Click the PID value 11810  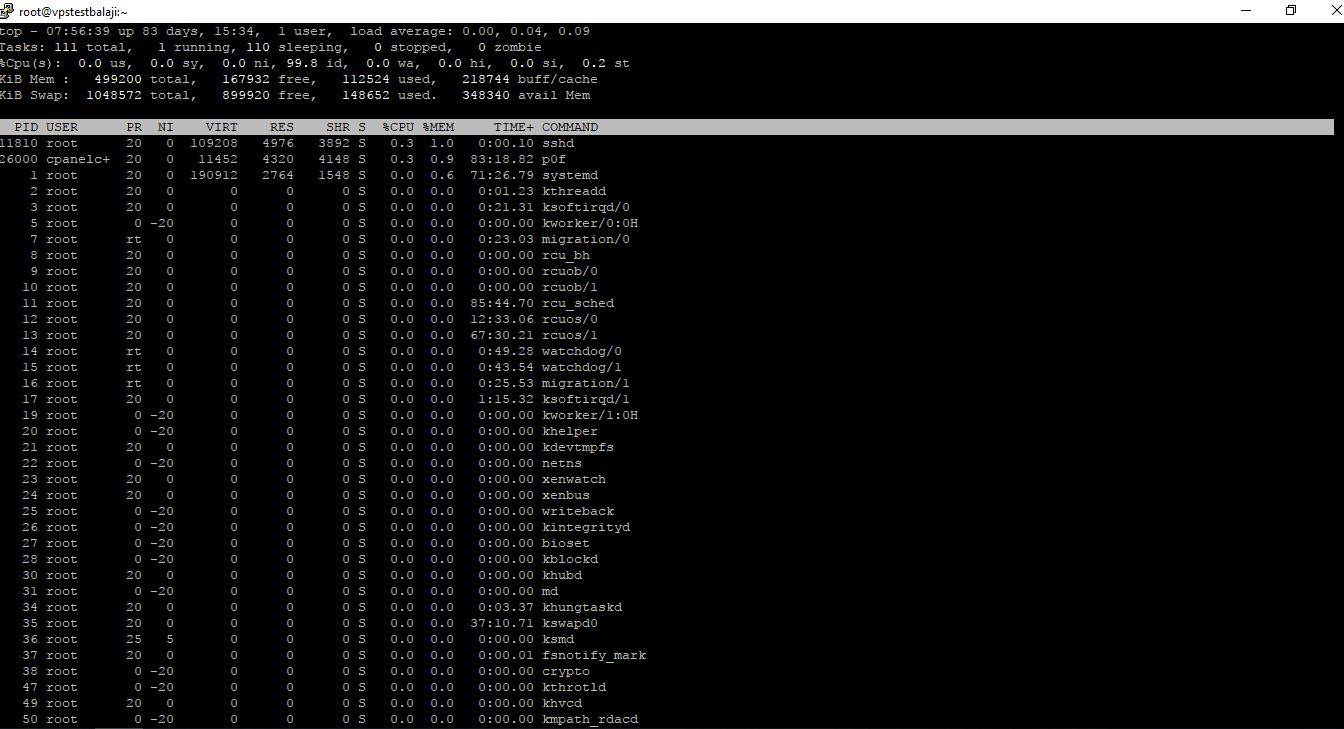pos(18,143)
